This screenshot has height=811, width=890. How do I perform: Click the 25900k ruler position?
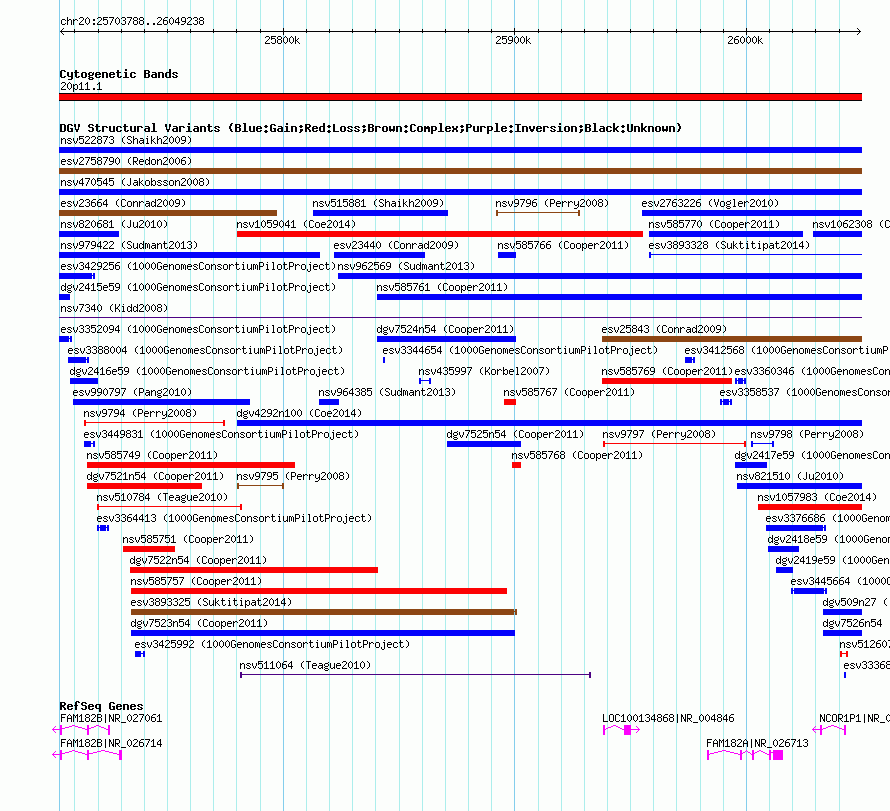pos(513,40)
